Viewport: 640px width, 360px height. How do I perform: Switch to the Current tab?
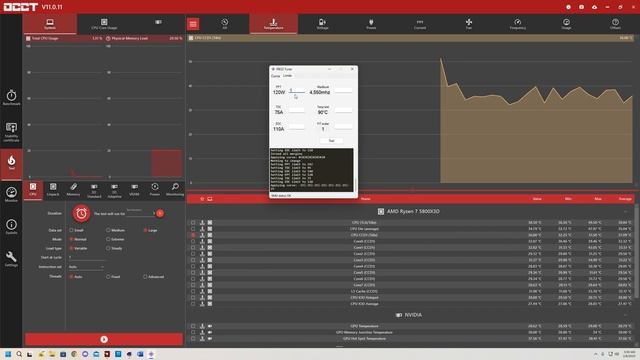420,24
